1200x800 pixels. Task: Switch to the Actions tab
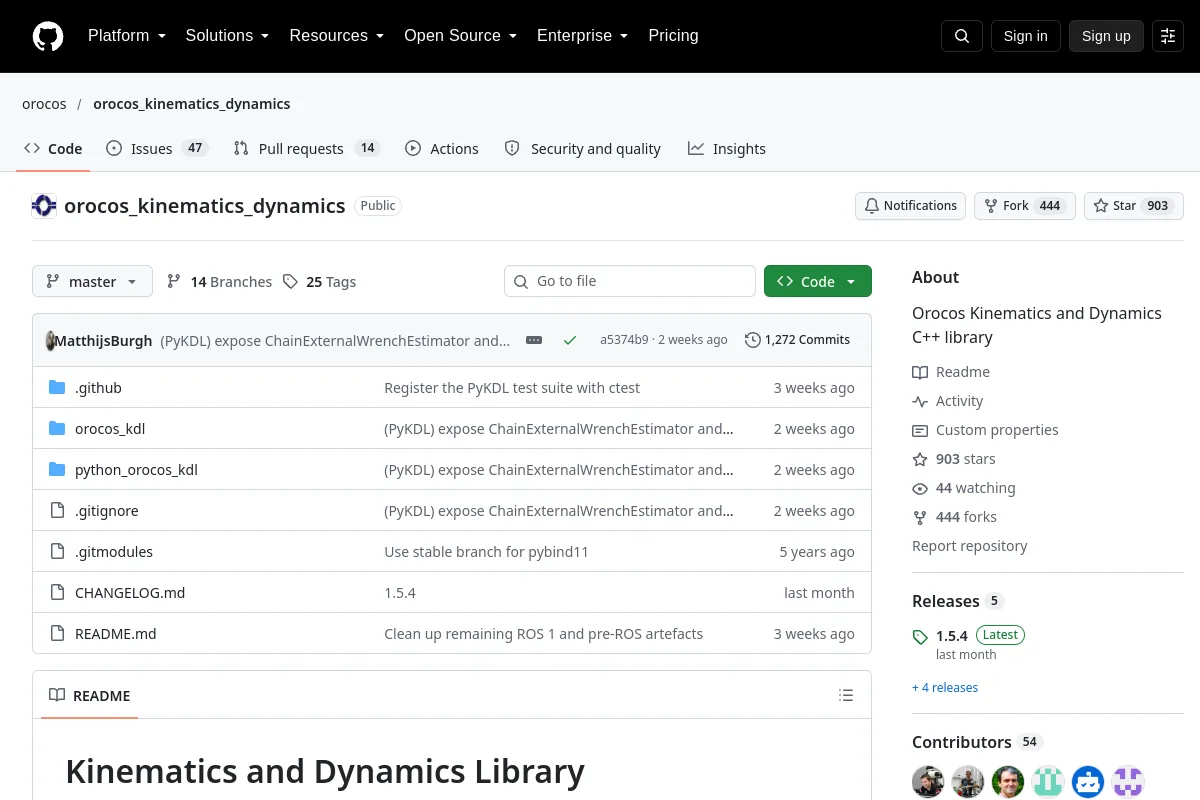pyautogui.click(x=442, y=149)
